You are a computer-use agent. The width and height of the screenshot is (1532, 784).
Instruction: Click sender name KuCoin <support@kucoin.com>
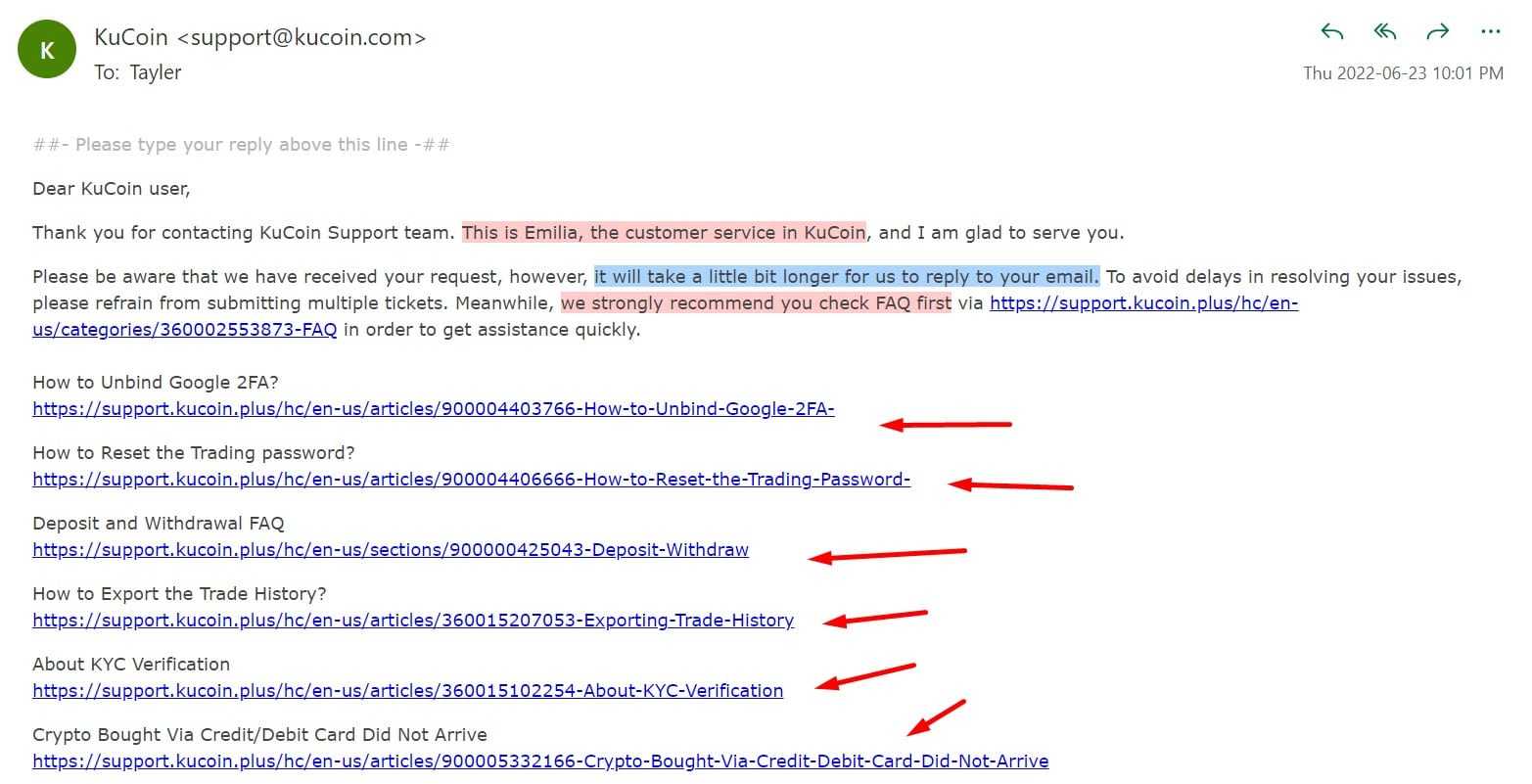click(260, 37)
